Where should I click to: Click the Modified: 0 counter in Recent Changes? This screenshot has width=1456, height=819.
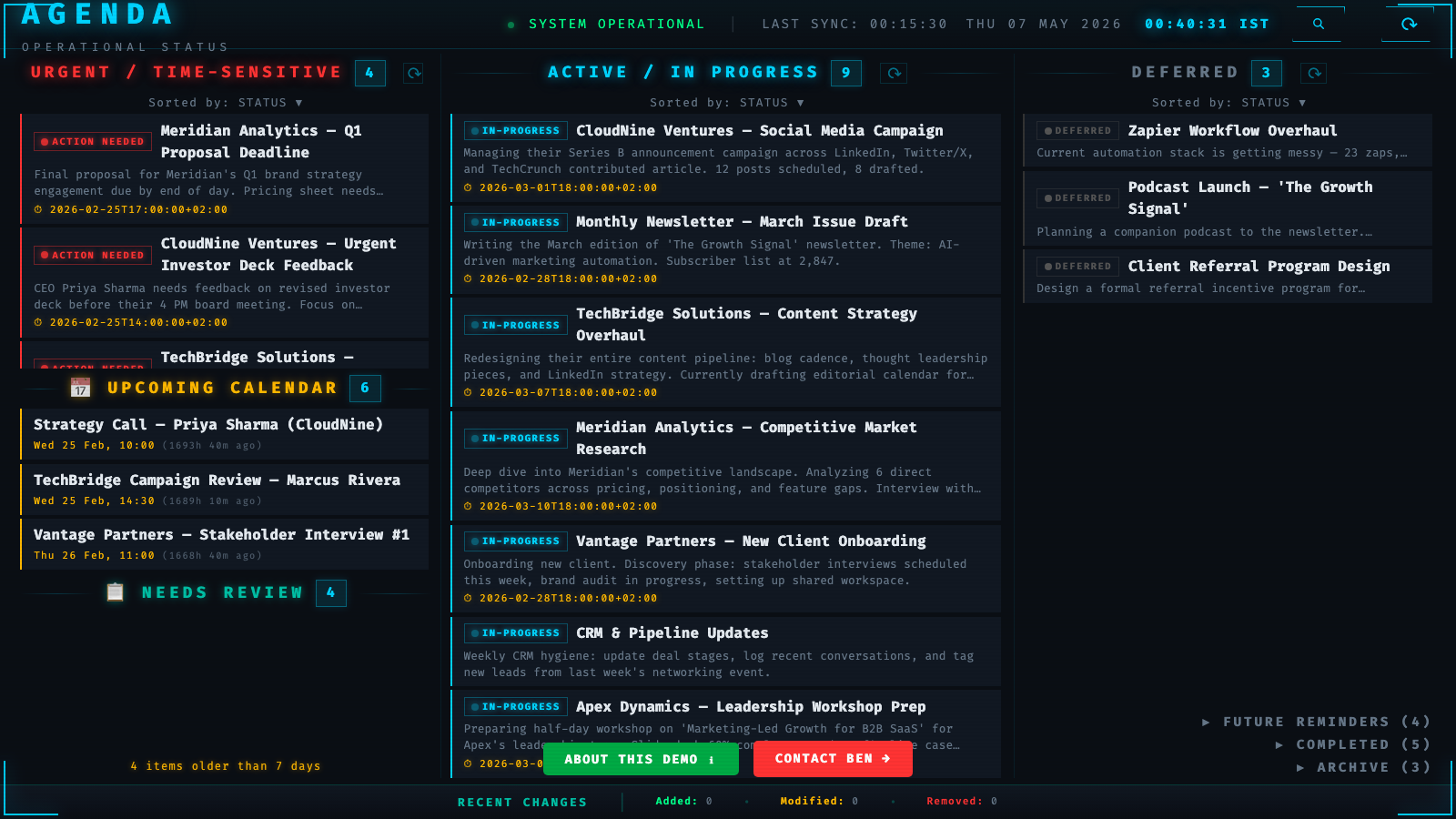[819, 802]
